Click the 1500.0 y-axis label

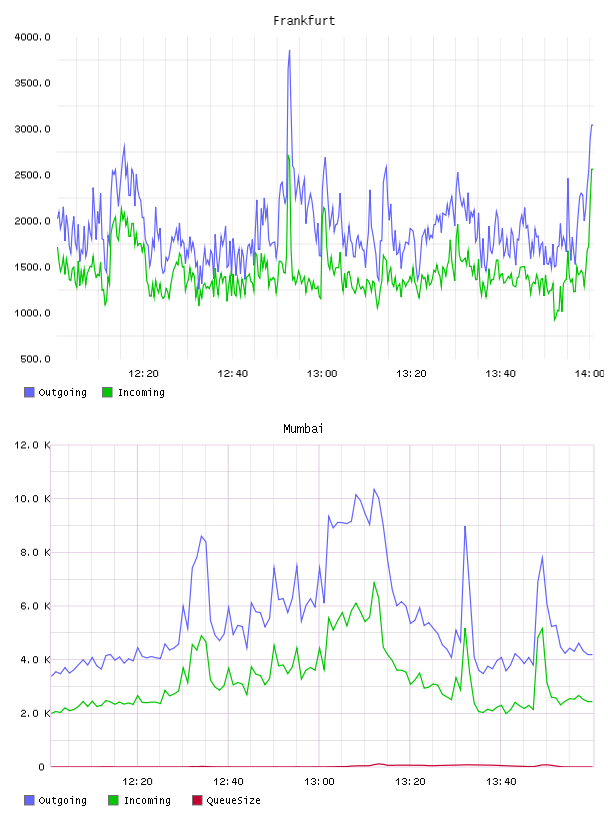click(x=32, y=267)
